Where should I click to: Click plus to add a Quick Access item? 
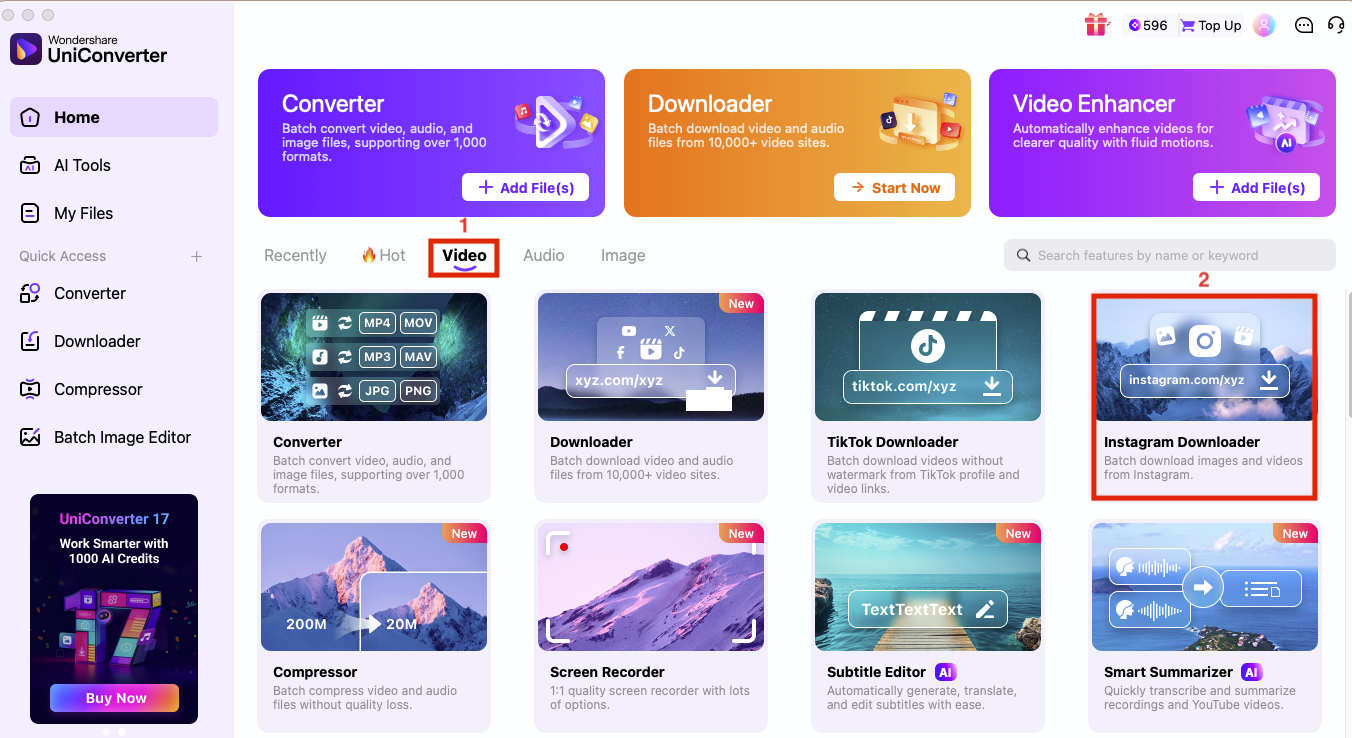(x=196, y=256)
